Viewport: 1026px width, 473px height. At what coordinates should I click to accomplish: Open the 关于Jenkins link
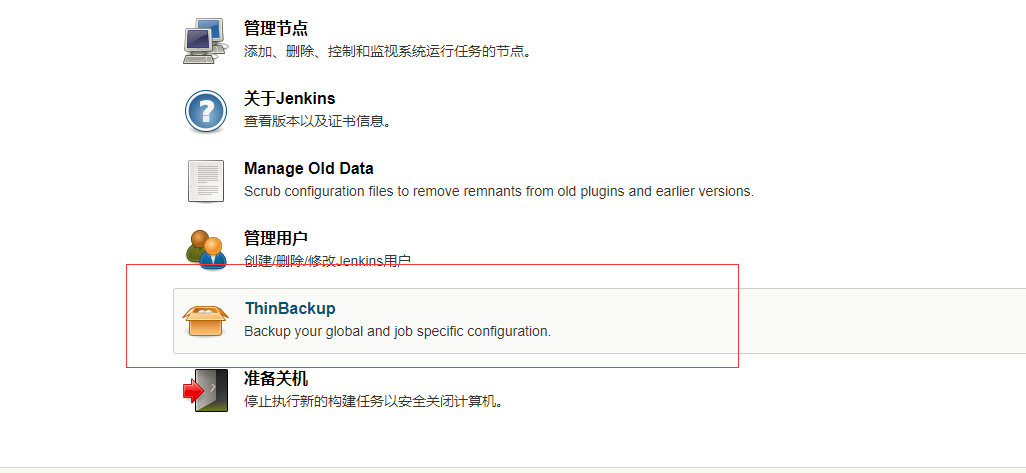click(x=289, y=98)
